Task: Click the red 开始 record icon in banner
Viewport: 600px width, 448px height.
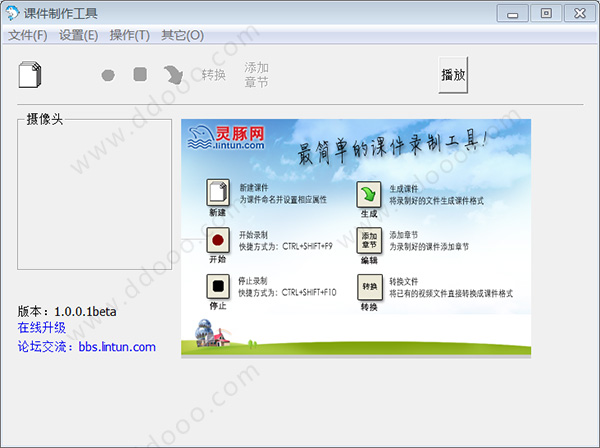Action: coord(218,240)
